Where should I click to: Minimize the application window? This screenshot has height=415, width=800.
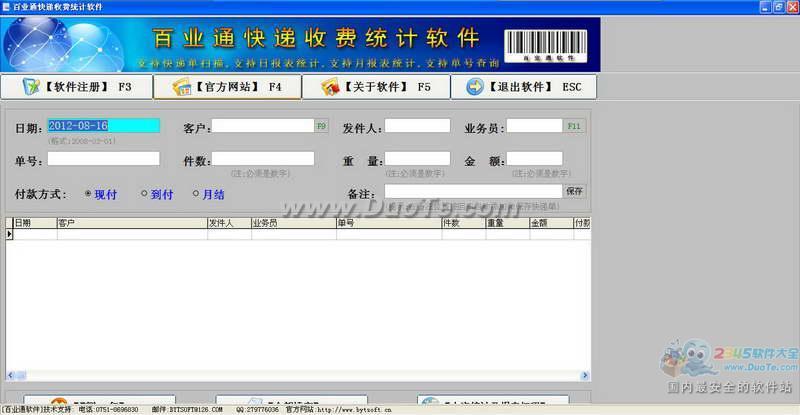765,7
